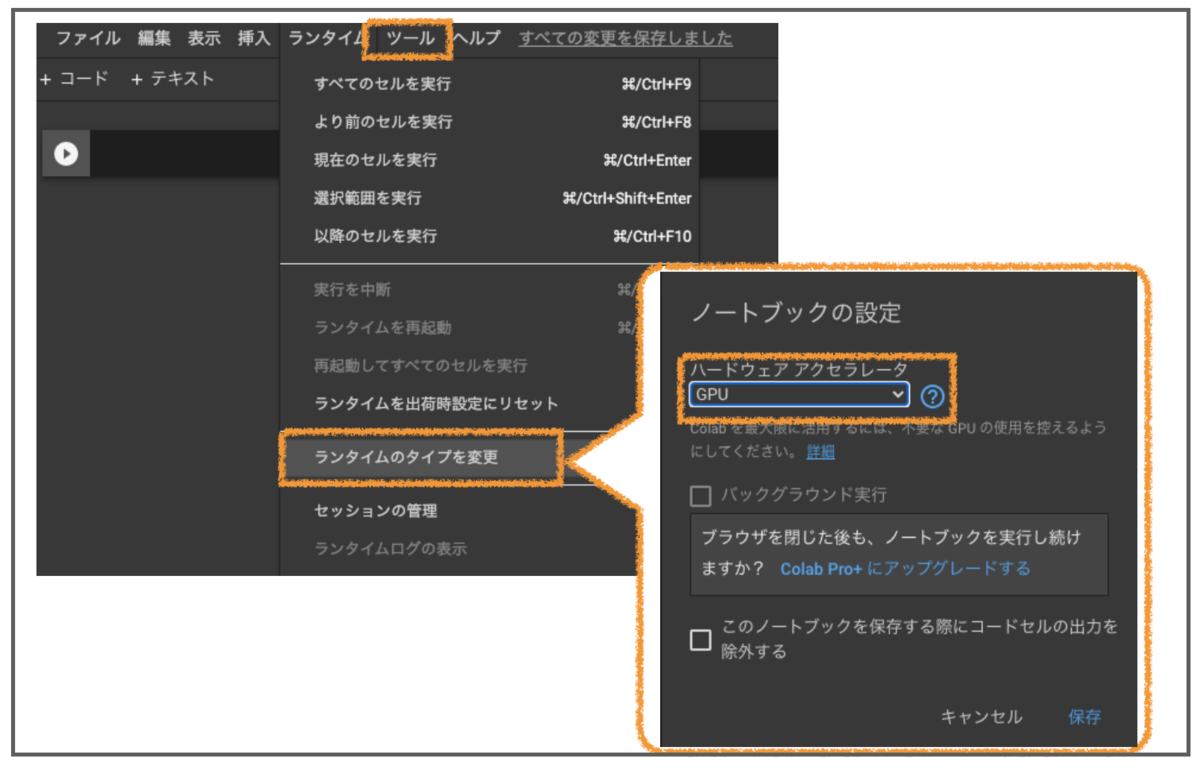1200x770 pixels.
Task: Open the 表示 menu
Action: coord(204,38)
